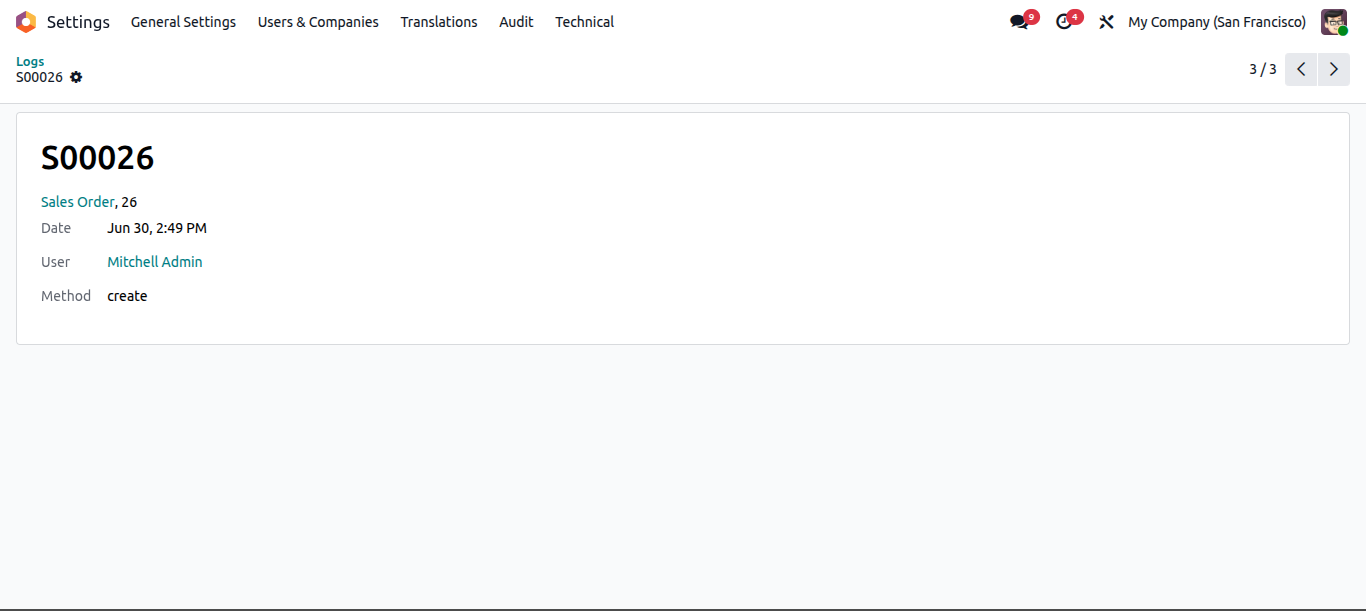Screen dimensions: 1366x611
Task: Go to next record with right chevron
Action: [x=1334, y=69]
